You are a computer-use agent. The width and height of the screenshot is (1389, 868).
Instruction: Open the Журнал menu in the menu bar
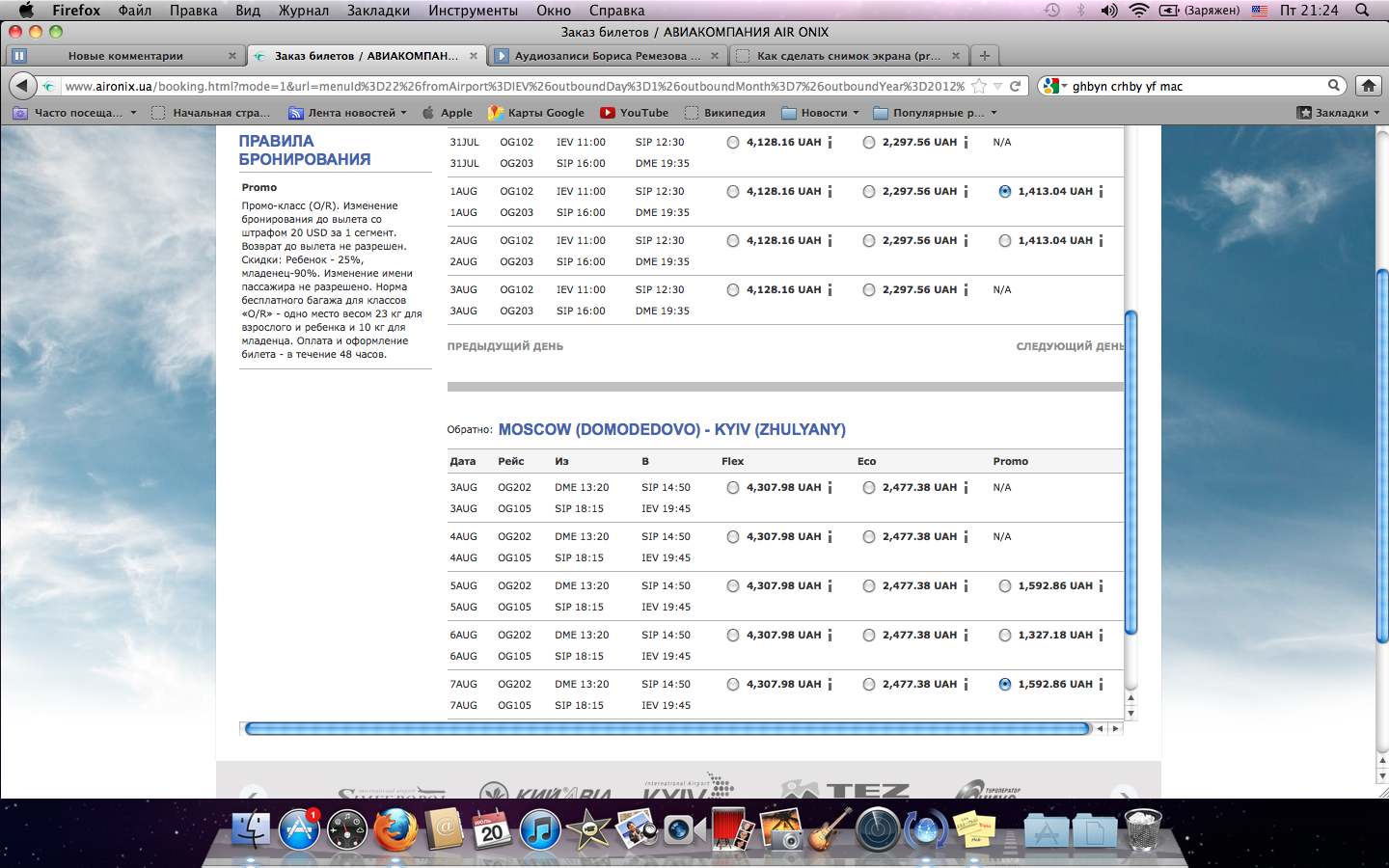tap(303, 11)
